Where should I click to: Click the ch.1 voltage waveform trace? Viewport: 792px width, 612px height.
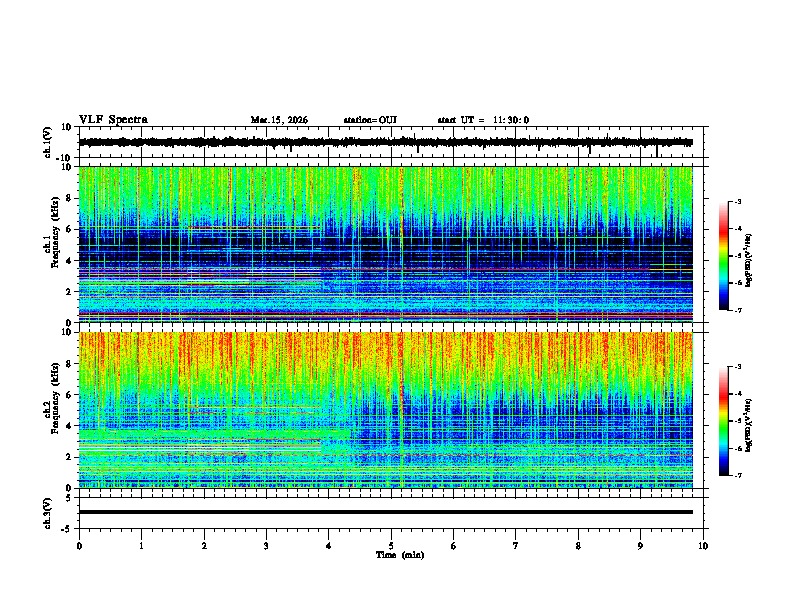(385, 142)
